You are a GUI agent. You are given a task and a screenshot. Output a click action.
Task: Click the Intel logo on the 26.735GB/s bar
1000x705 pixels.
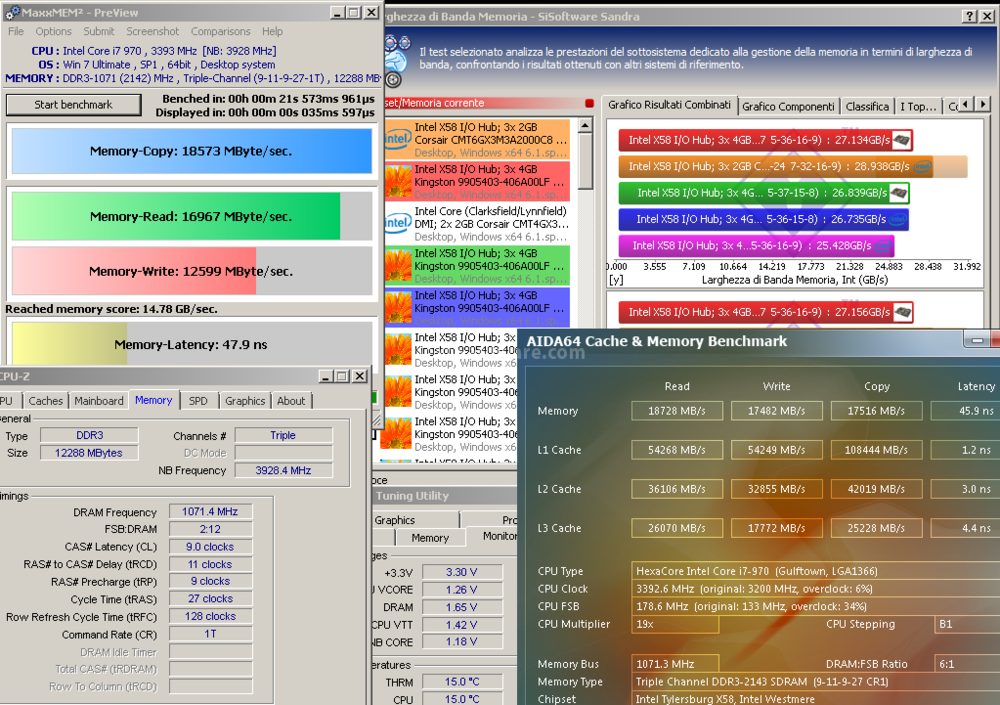[897, 219]
